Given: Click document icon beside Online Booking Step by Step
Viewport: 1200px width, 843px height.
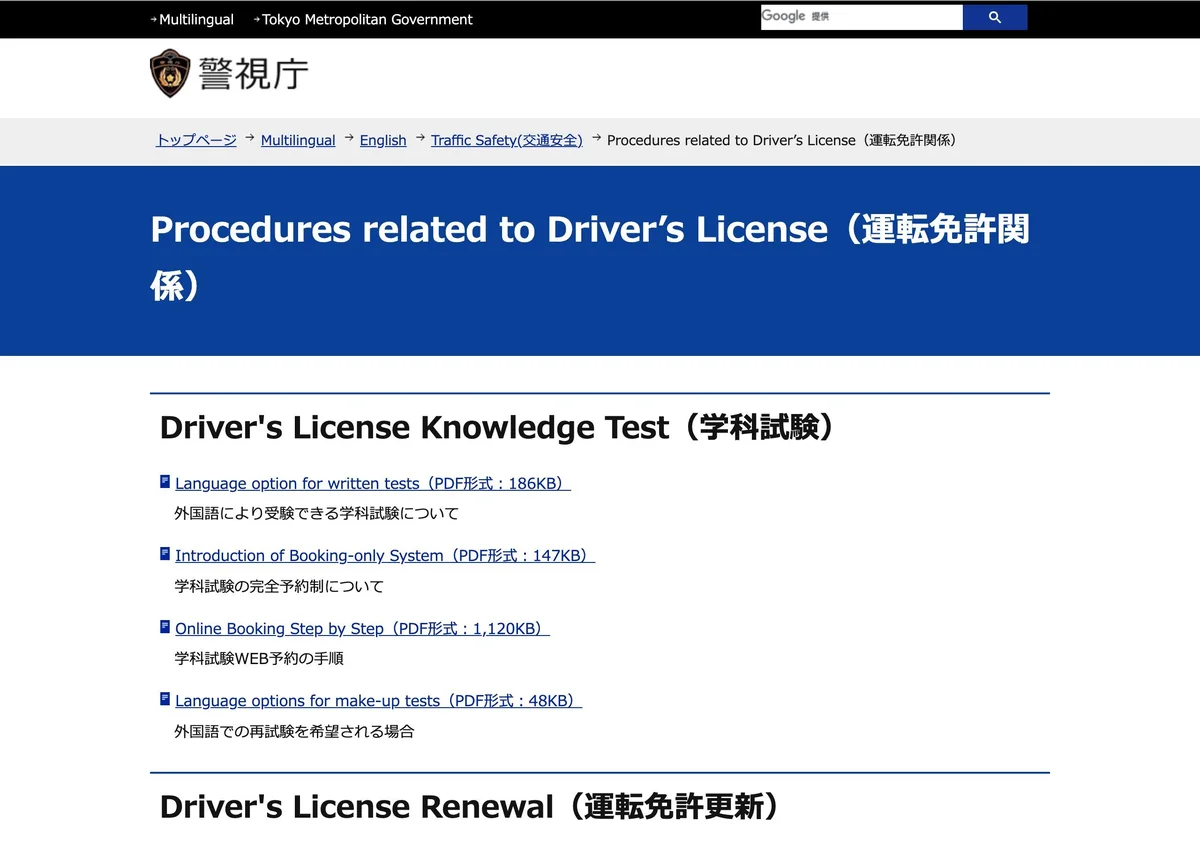Looking at the screenshot, I should pos(165,627).
